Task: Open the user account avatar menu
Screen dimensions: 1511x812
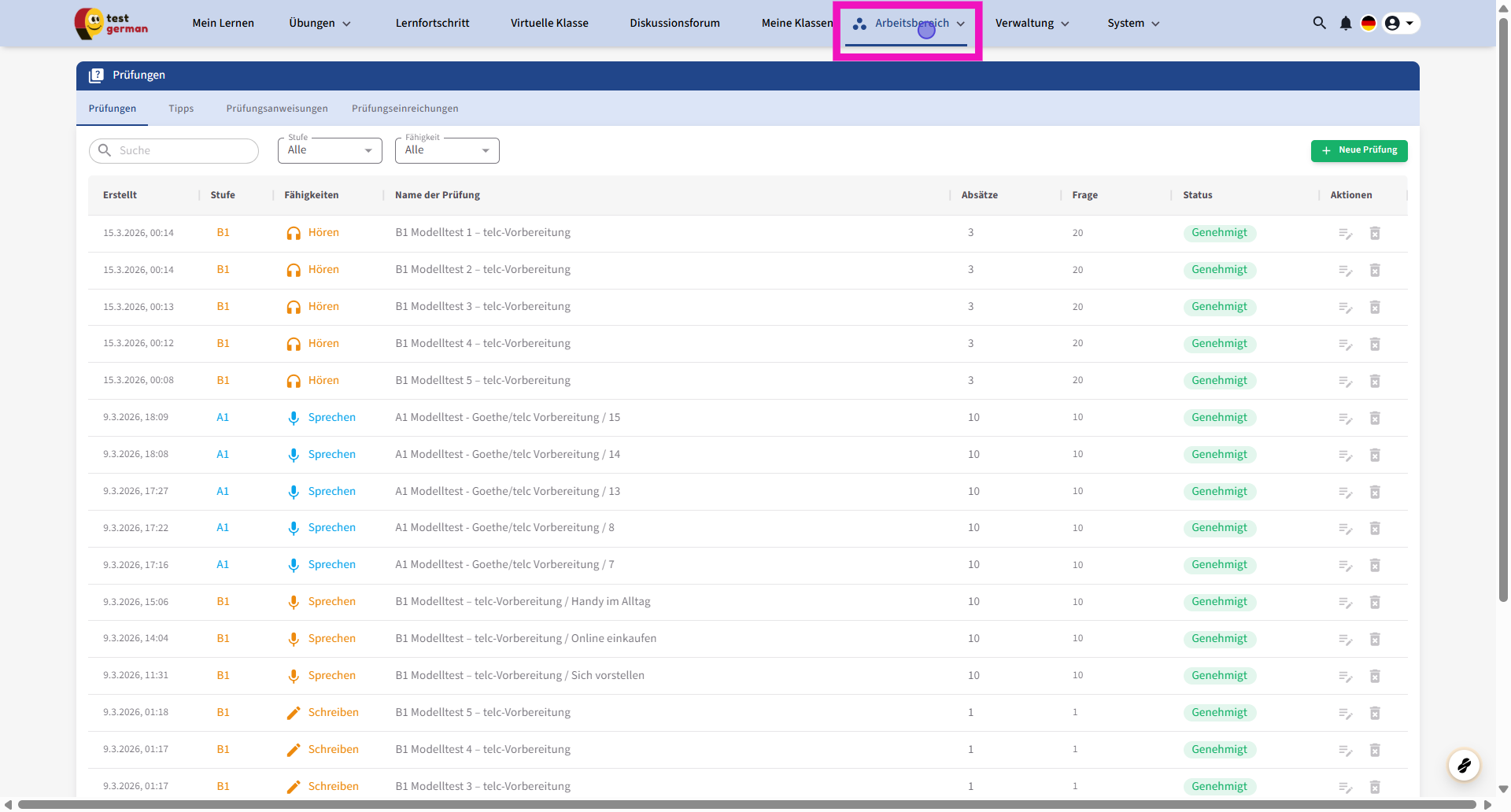Action: 1400,24
